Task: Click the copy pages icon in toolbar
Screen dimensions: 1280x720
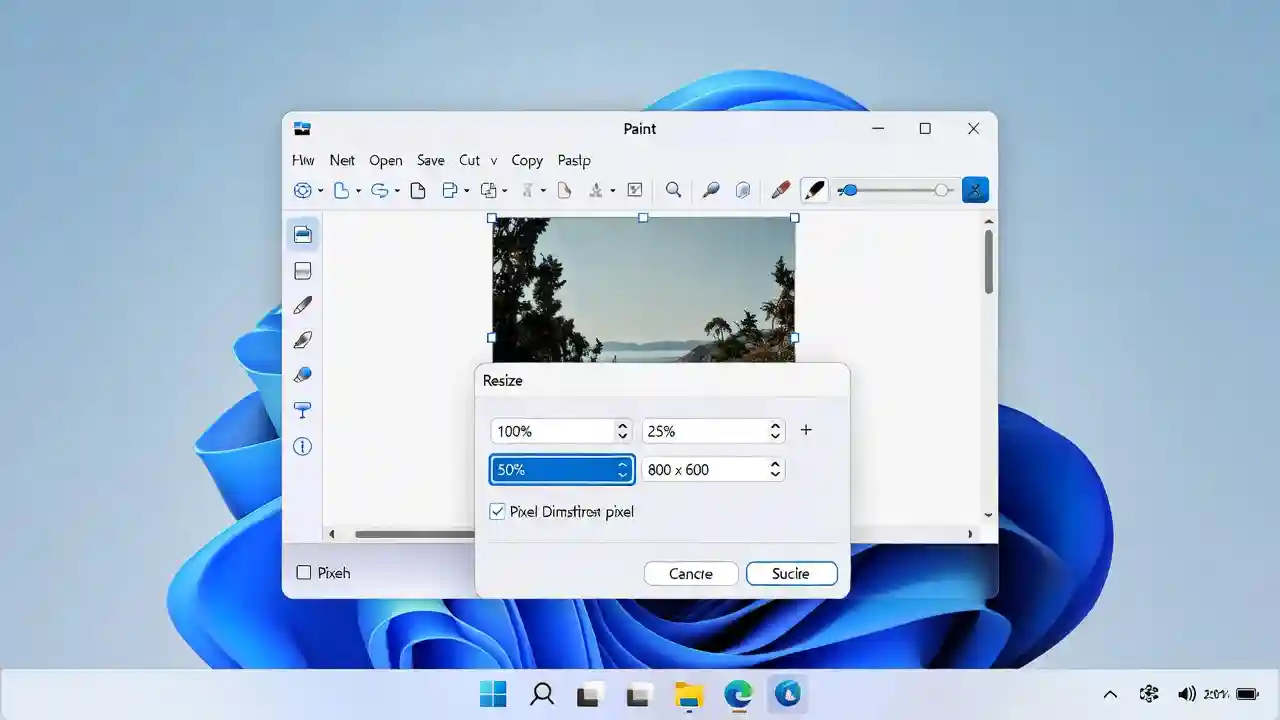Action: point(488,190)
